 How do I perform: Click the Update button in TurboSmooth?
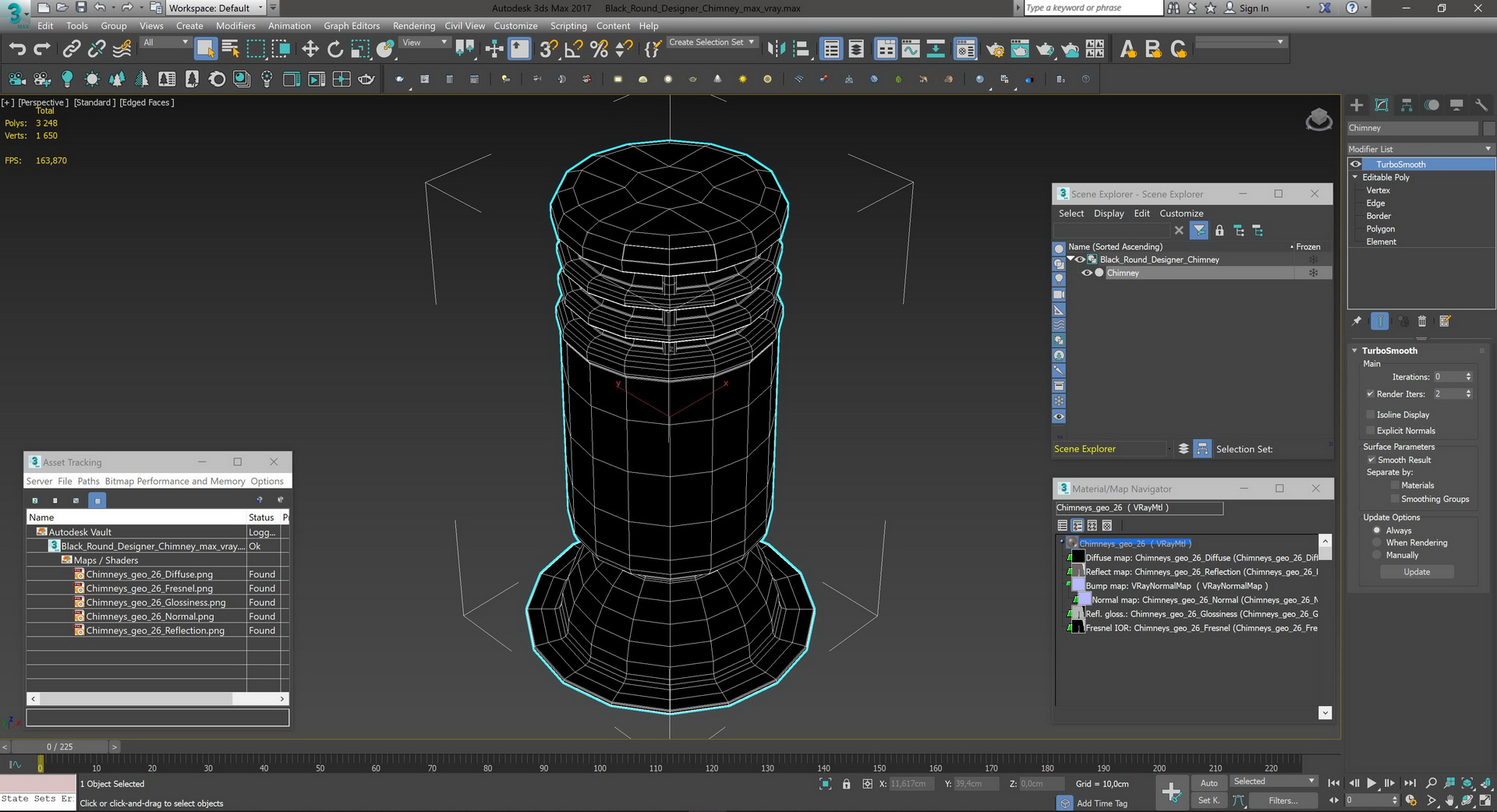point(1417,572)
